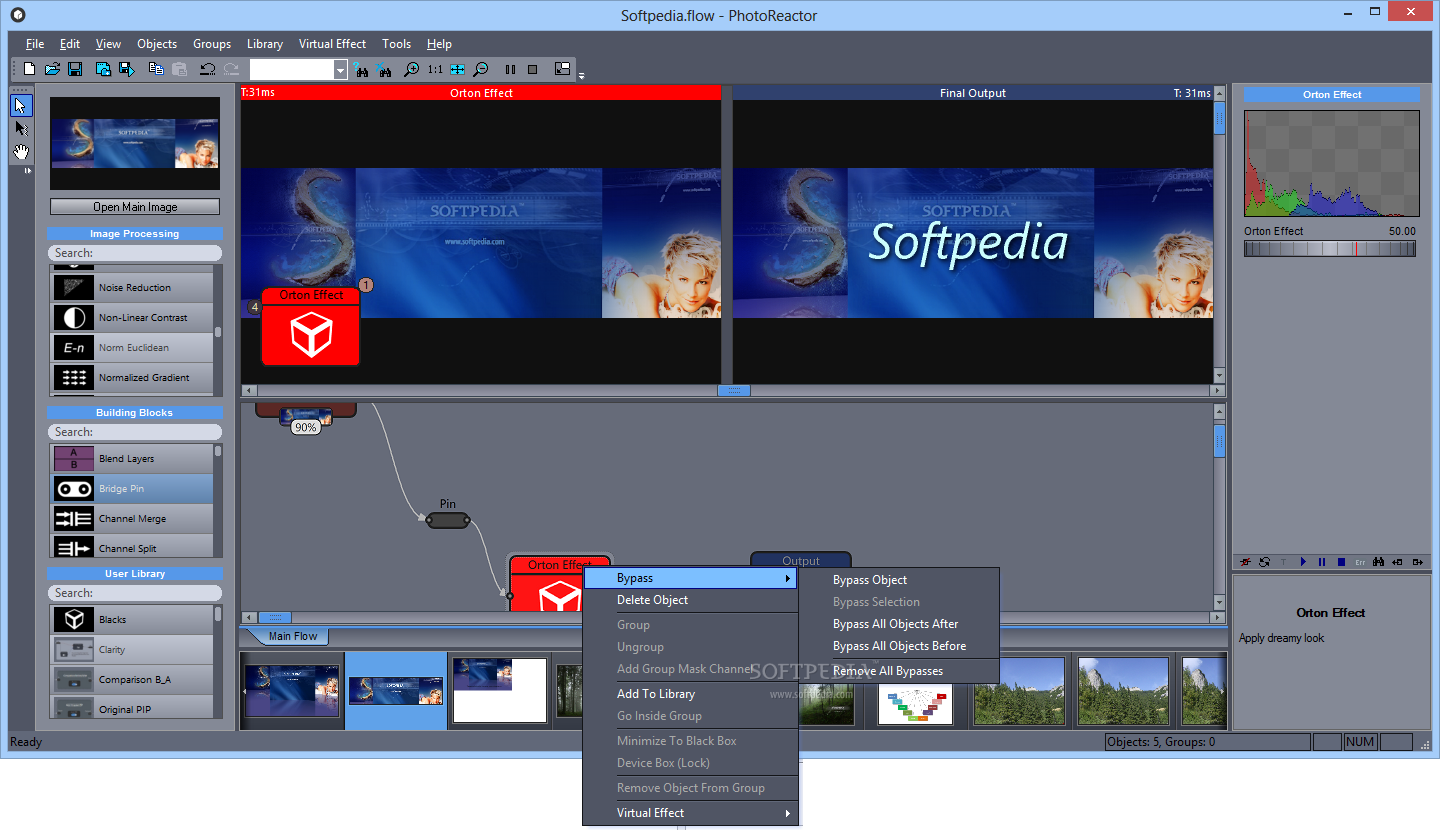
Task: Click the copy icon in the toolbar
Action: coord(156,69)
